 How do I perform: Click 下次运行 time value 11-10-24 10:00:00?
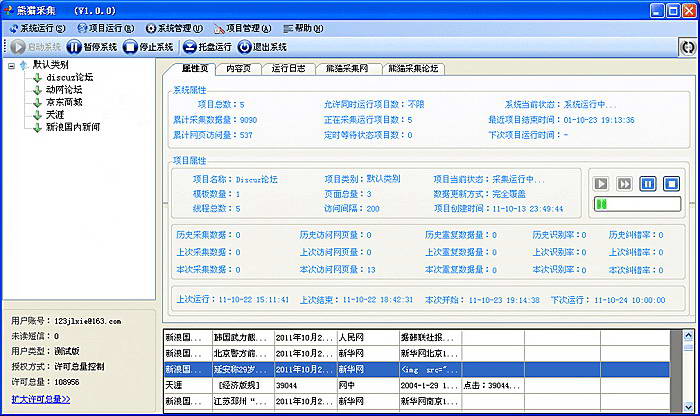[629, 300]
